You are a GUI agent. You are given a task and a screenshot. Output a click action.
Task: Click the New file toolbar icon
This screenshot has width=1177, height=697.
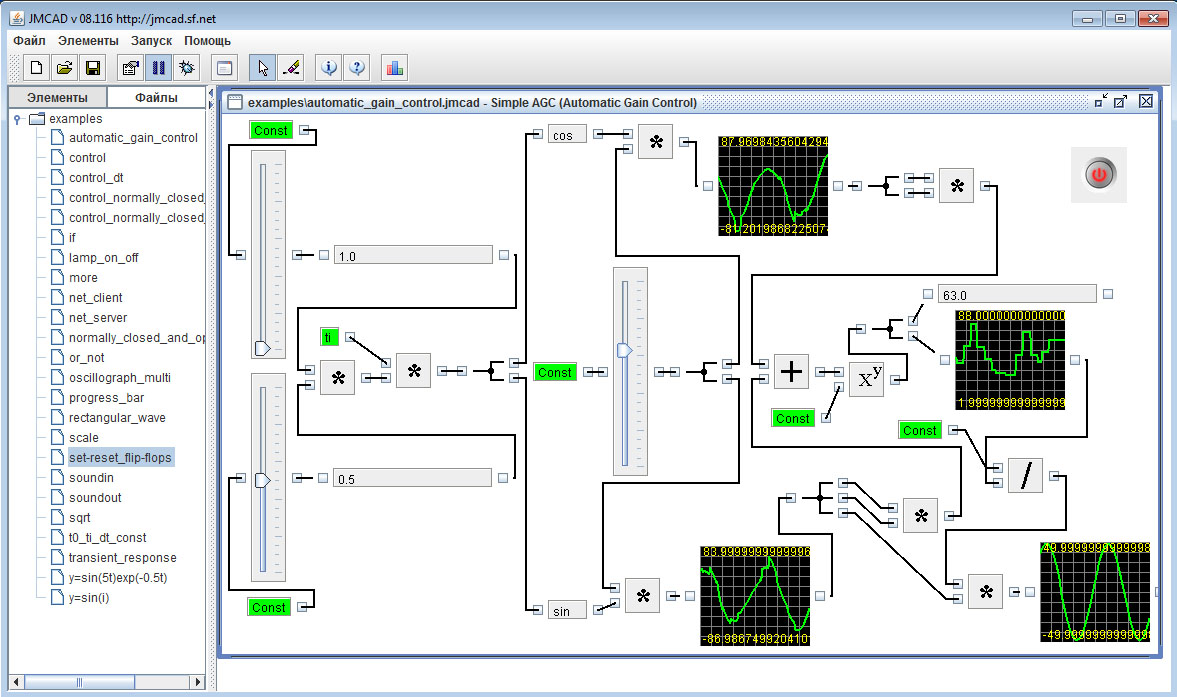coord(36,68)
